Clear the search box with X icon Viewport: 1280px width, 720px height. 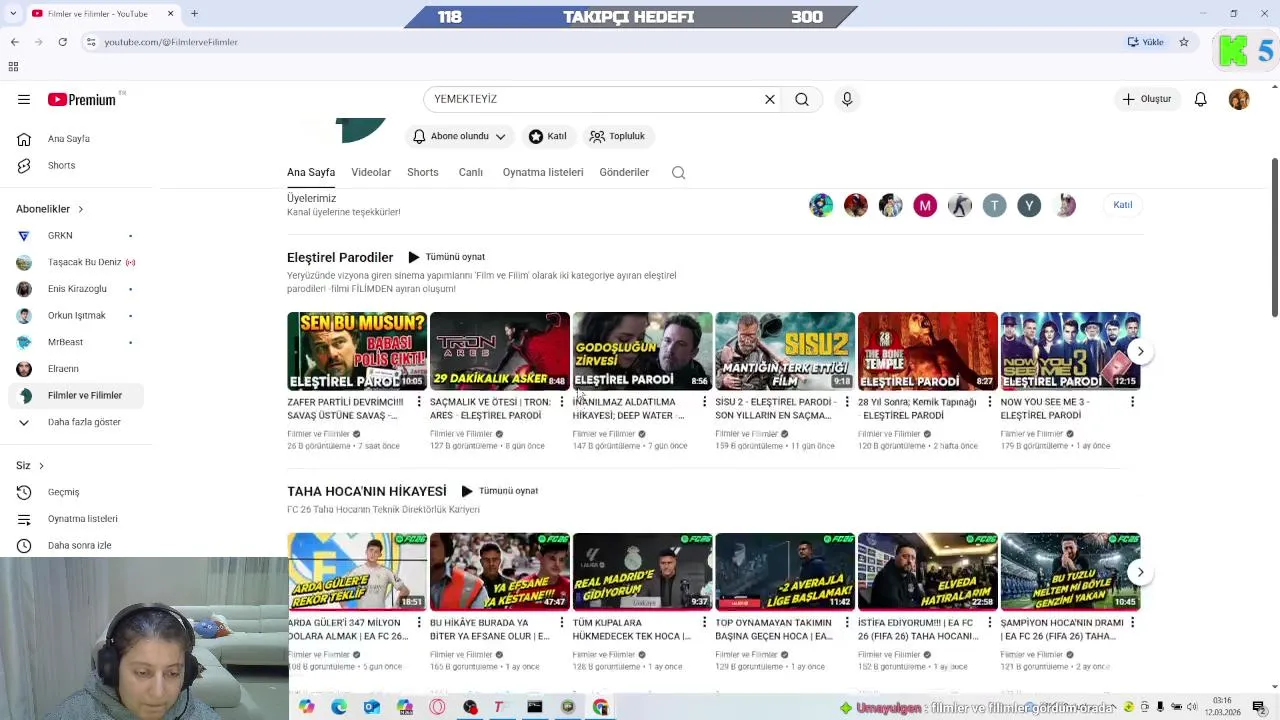(770, 99)
